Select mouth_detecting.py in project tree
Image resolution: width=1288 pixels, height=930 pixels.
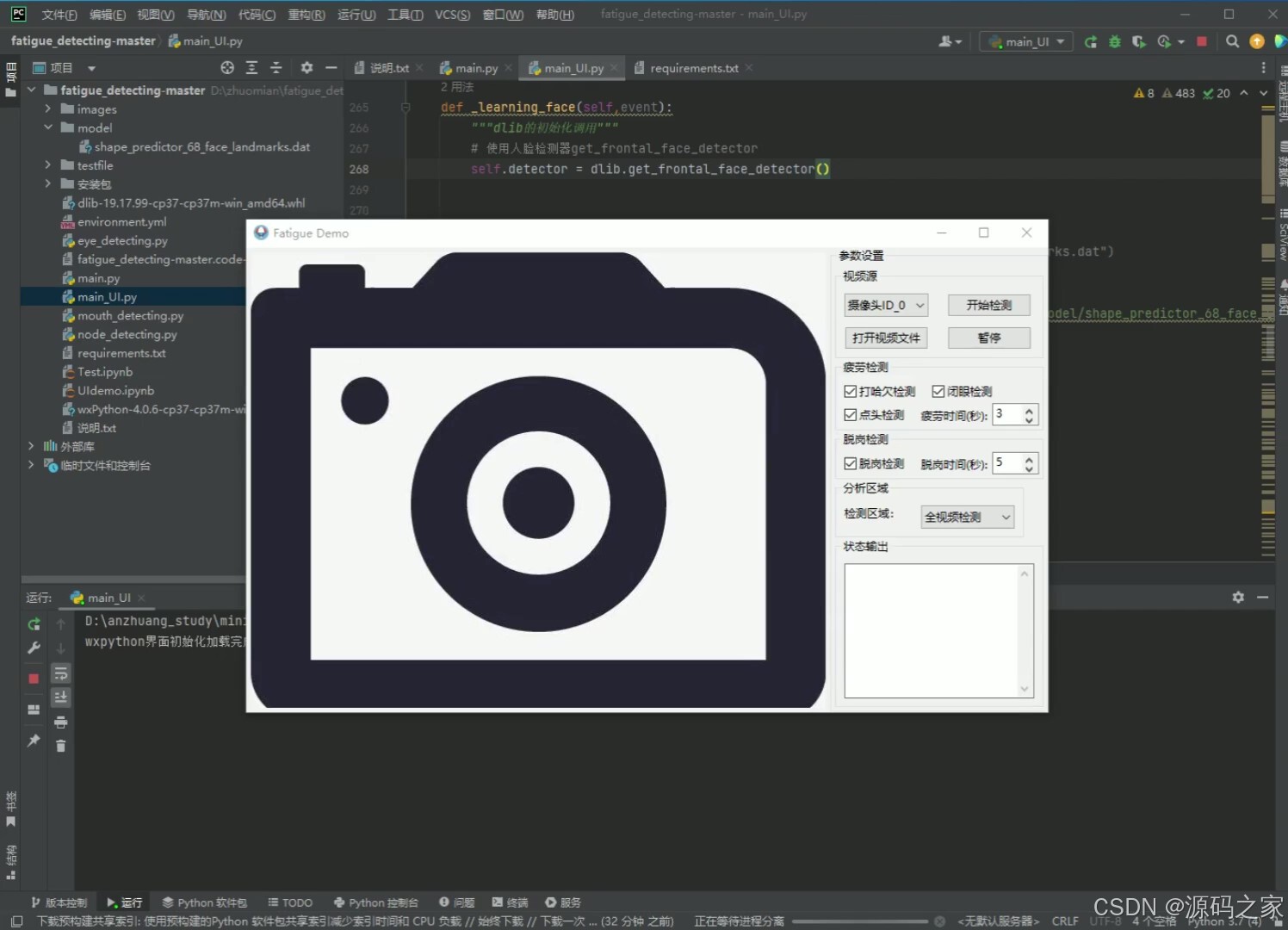click(x=130, y=315)
